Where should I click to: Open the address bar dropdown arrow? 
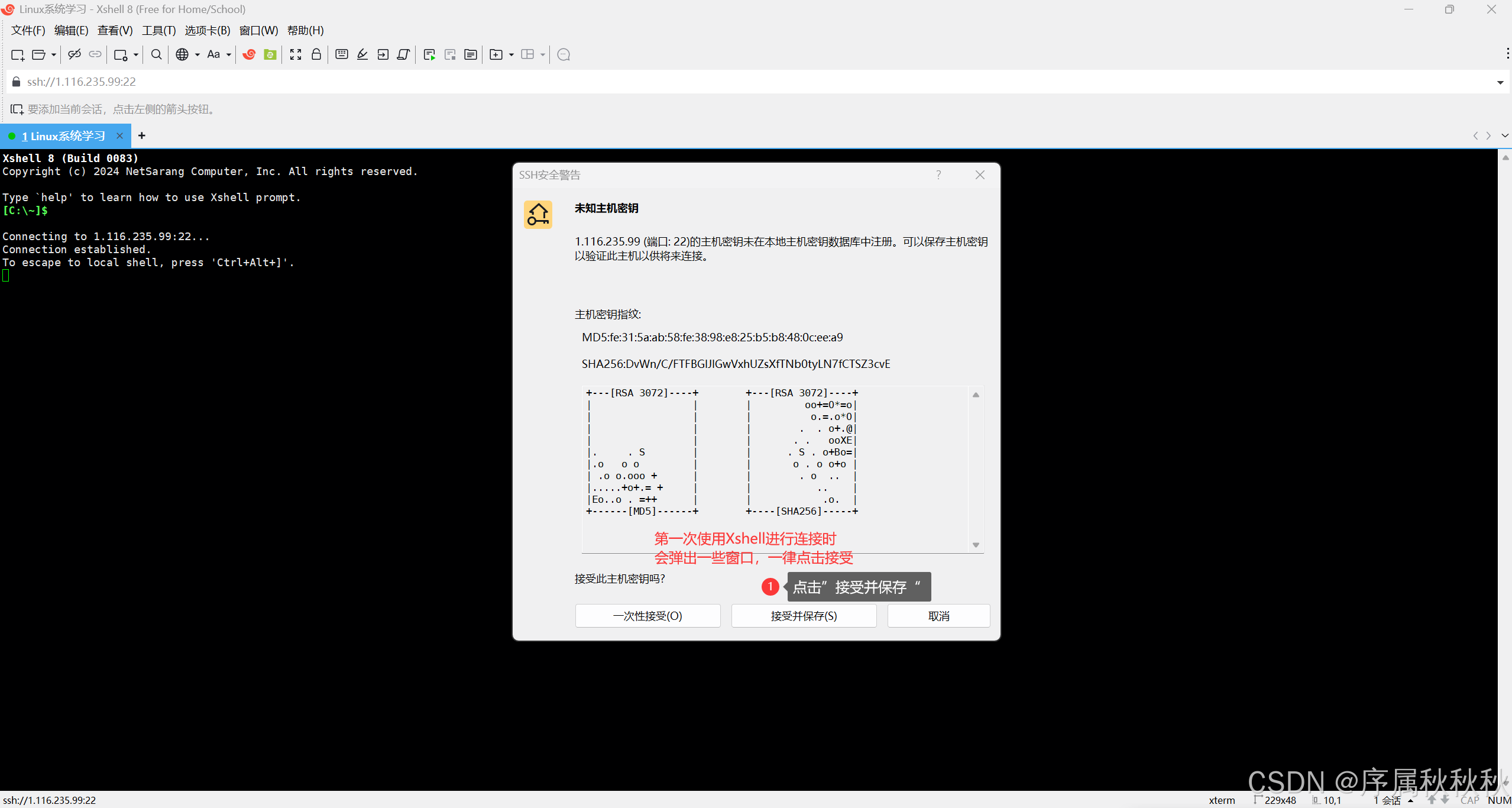click(1500, 82)
